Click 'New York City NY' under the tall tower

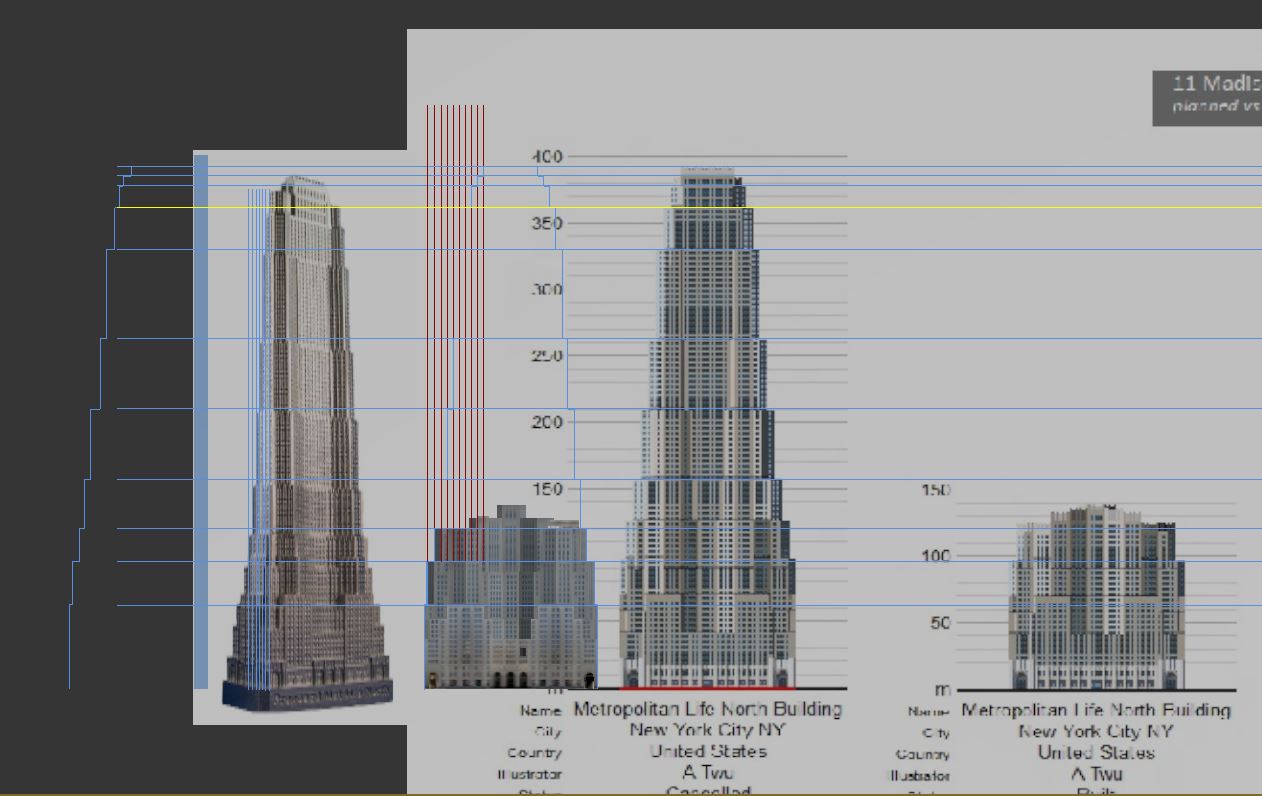pos(708,730)
